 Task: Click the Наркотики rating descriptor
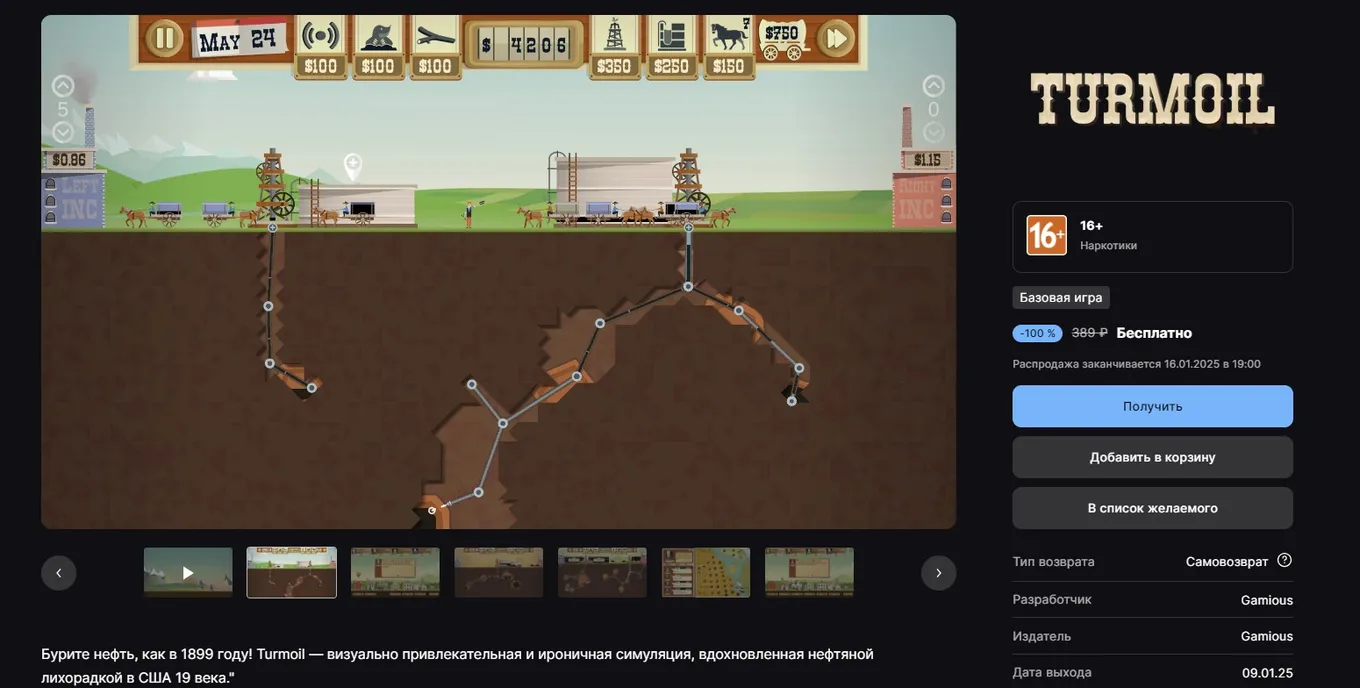click(1108, 246)
